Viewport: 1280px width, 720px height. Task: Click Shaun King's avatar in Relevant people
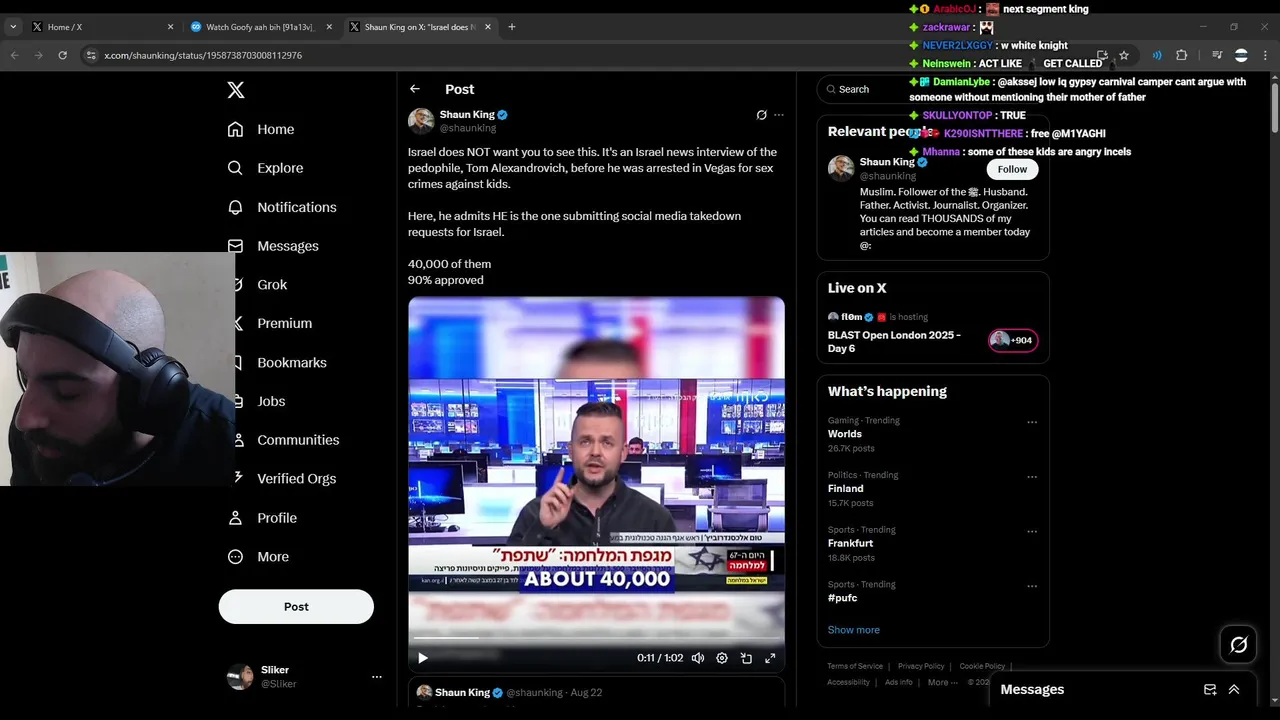click(841, 168)
